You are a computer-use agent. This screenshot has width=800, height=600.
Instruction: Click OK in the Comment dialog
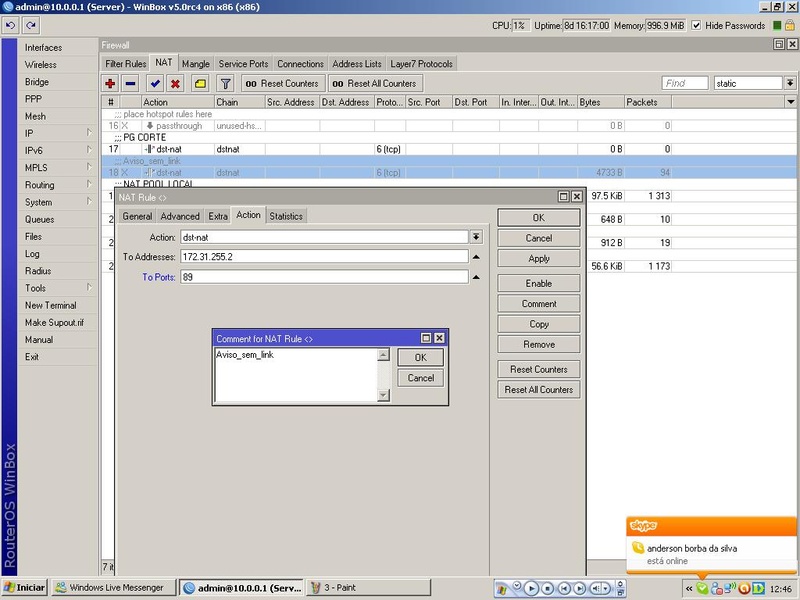421,357
